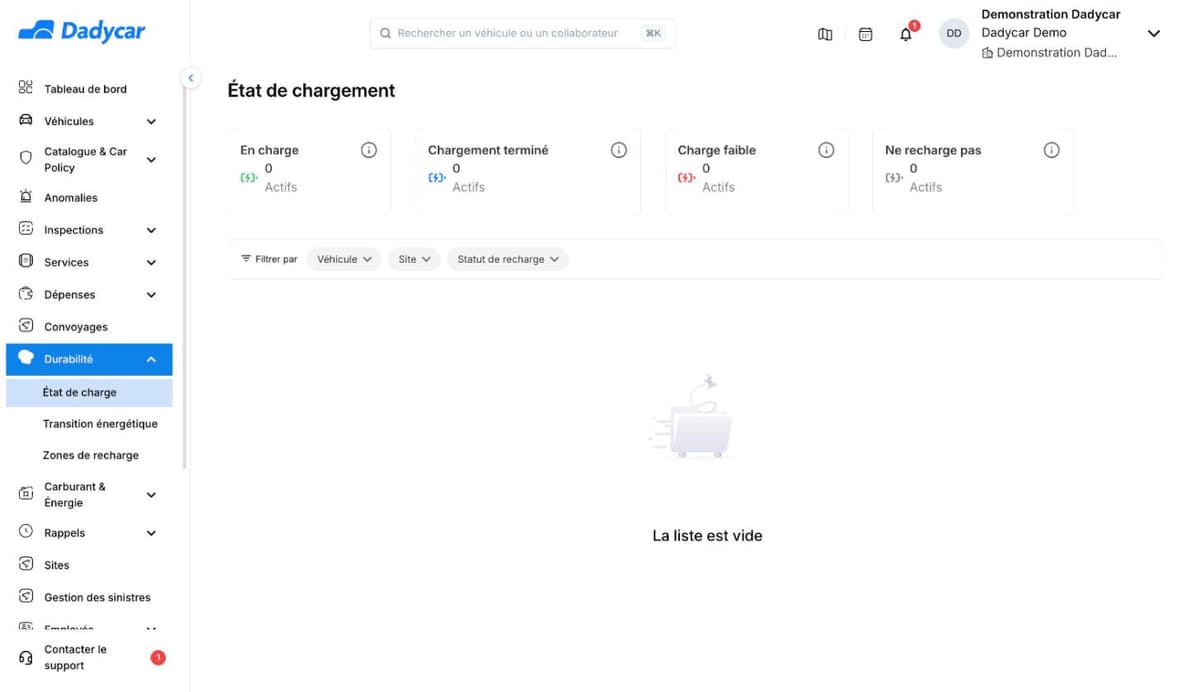Focus the vehicle or collaborator search field
The width and height of the screenshot is (1200, 692).
coord(522,33)
